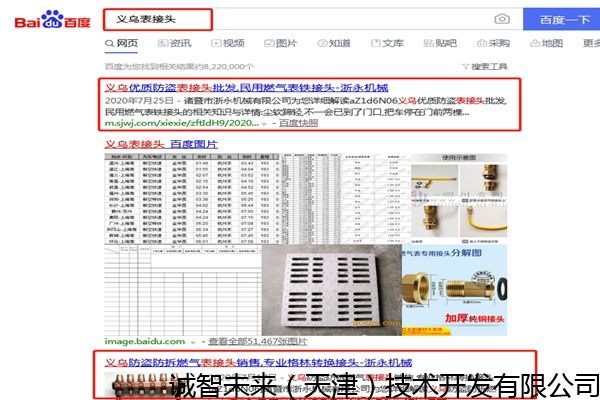Expand dropdown arrow beside m.sjwj.com URL

click(x=264, y=124)
